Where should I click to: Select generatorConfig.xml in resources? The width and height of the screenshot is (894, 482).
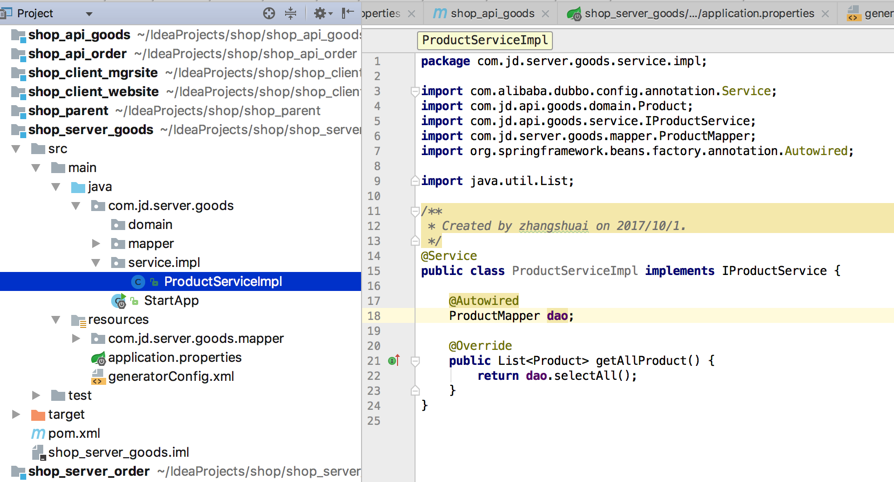pyautogui.click(x=170, y=377)
